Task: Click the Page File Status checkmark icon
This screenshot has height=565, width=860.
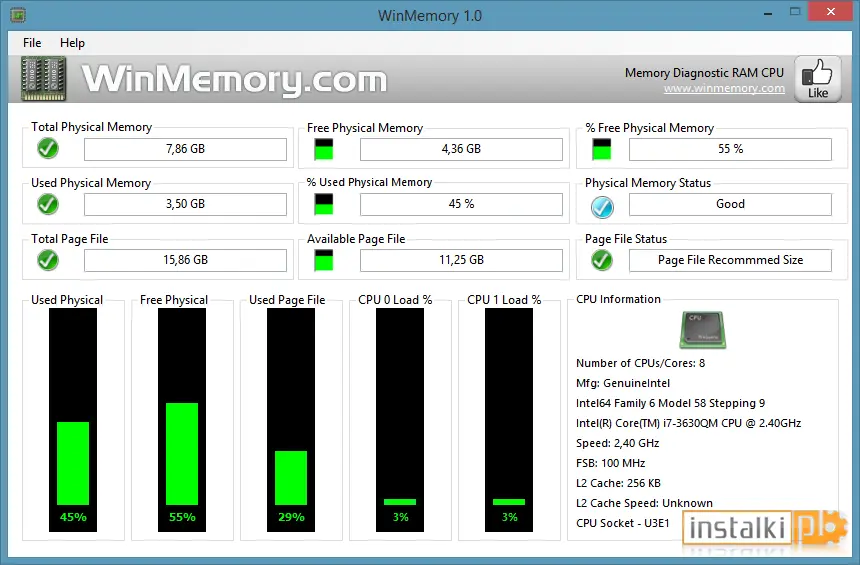Action: coord(602,260)
